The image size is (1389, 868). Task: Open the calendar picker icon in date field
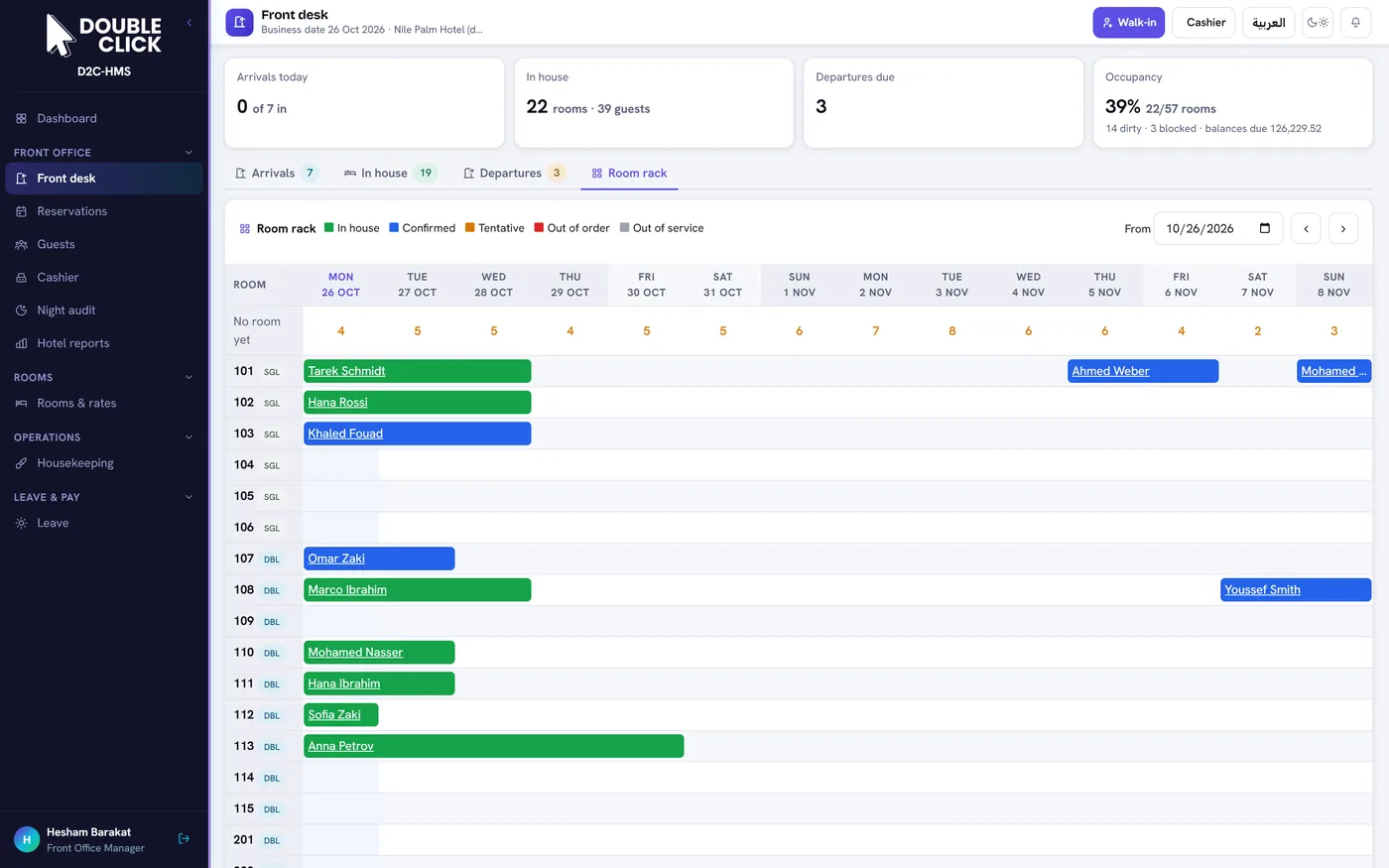click(x=1265, y=228)
